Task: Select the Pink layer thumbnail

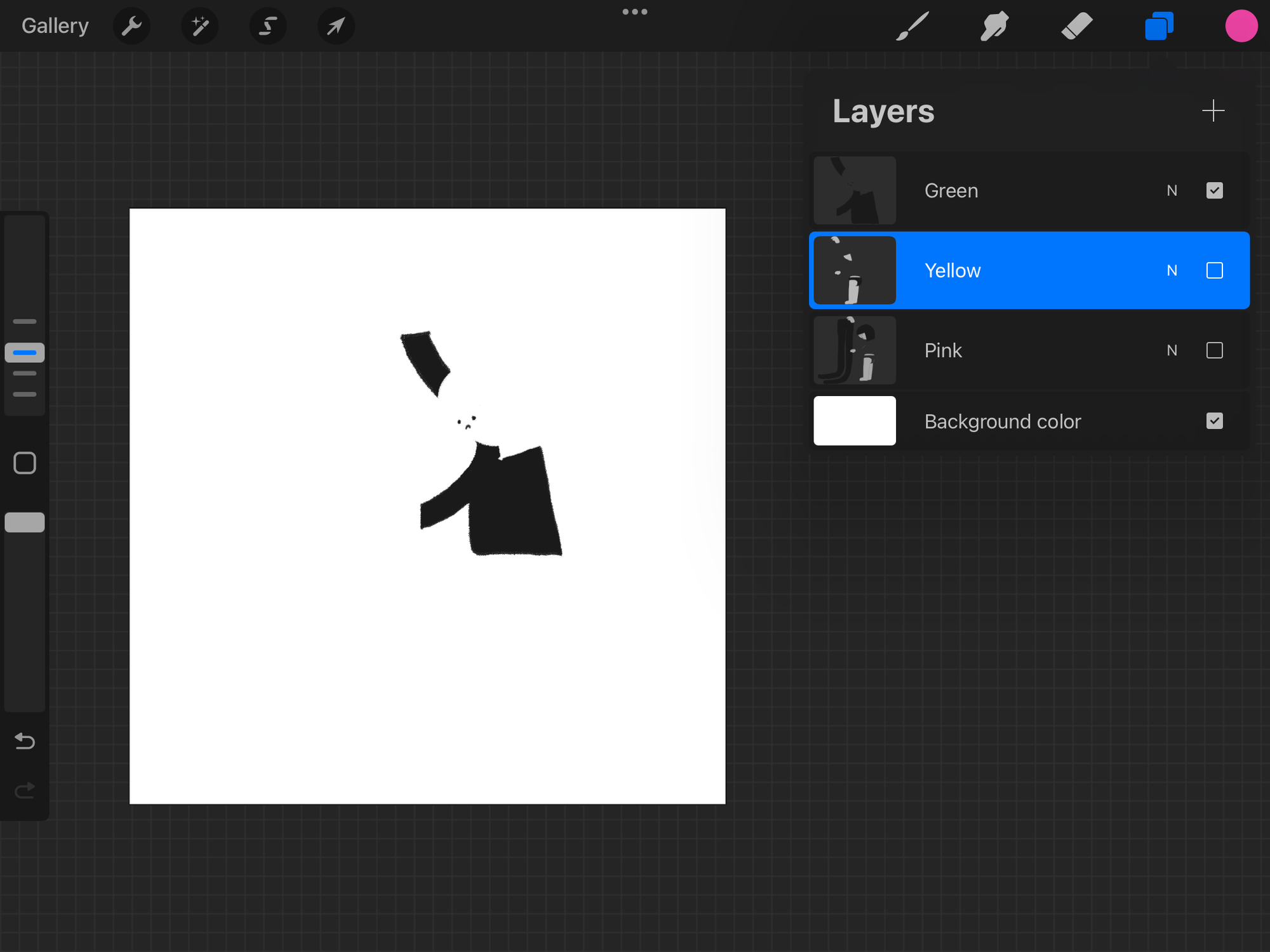Action: (x=855, y=350)
